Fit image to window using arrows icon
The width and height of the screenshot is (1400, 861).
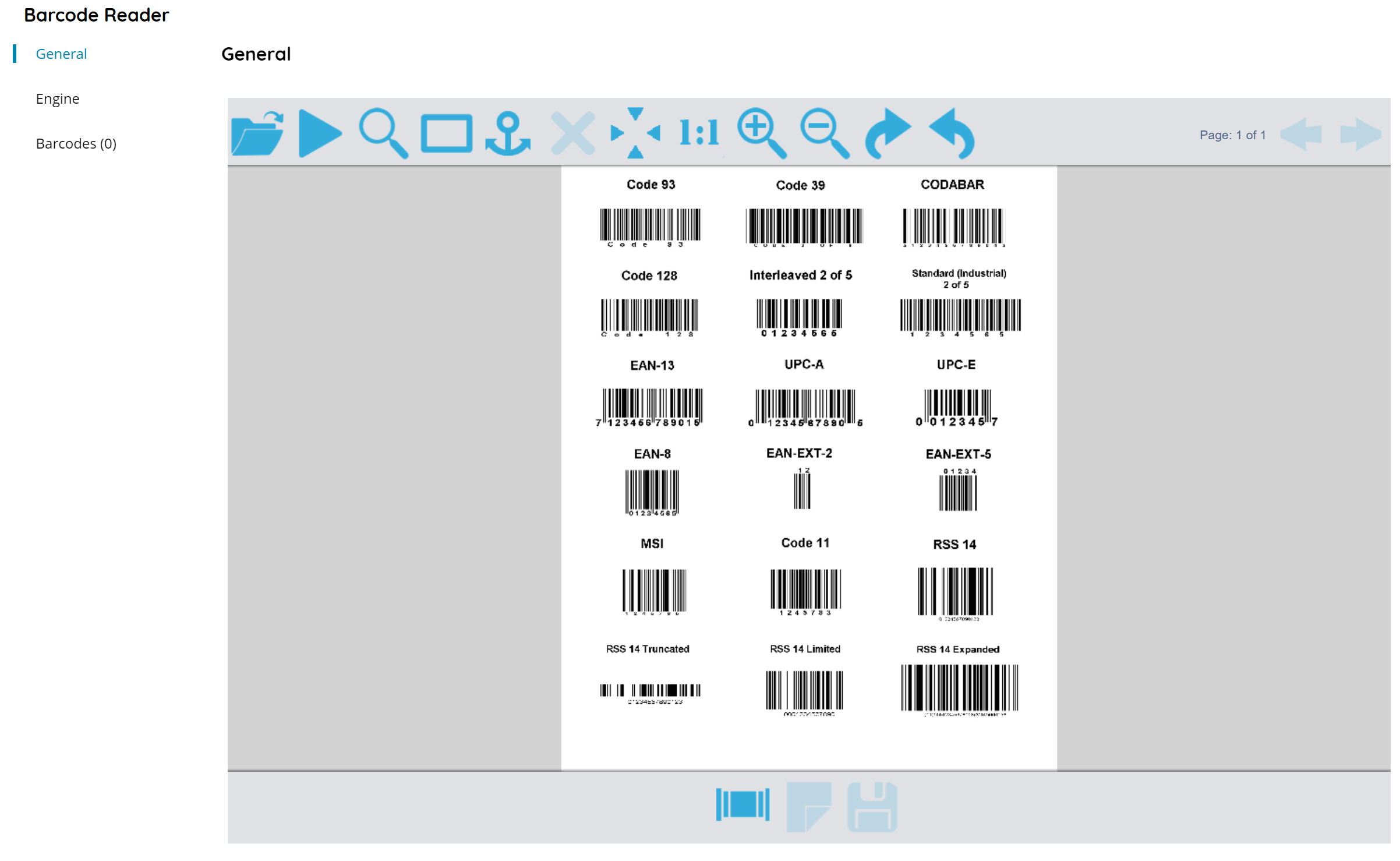(635, 133)
